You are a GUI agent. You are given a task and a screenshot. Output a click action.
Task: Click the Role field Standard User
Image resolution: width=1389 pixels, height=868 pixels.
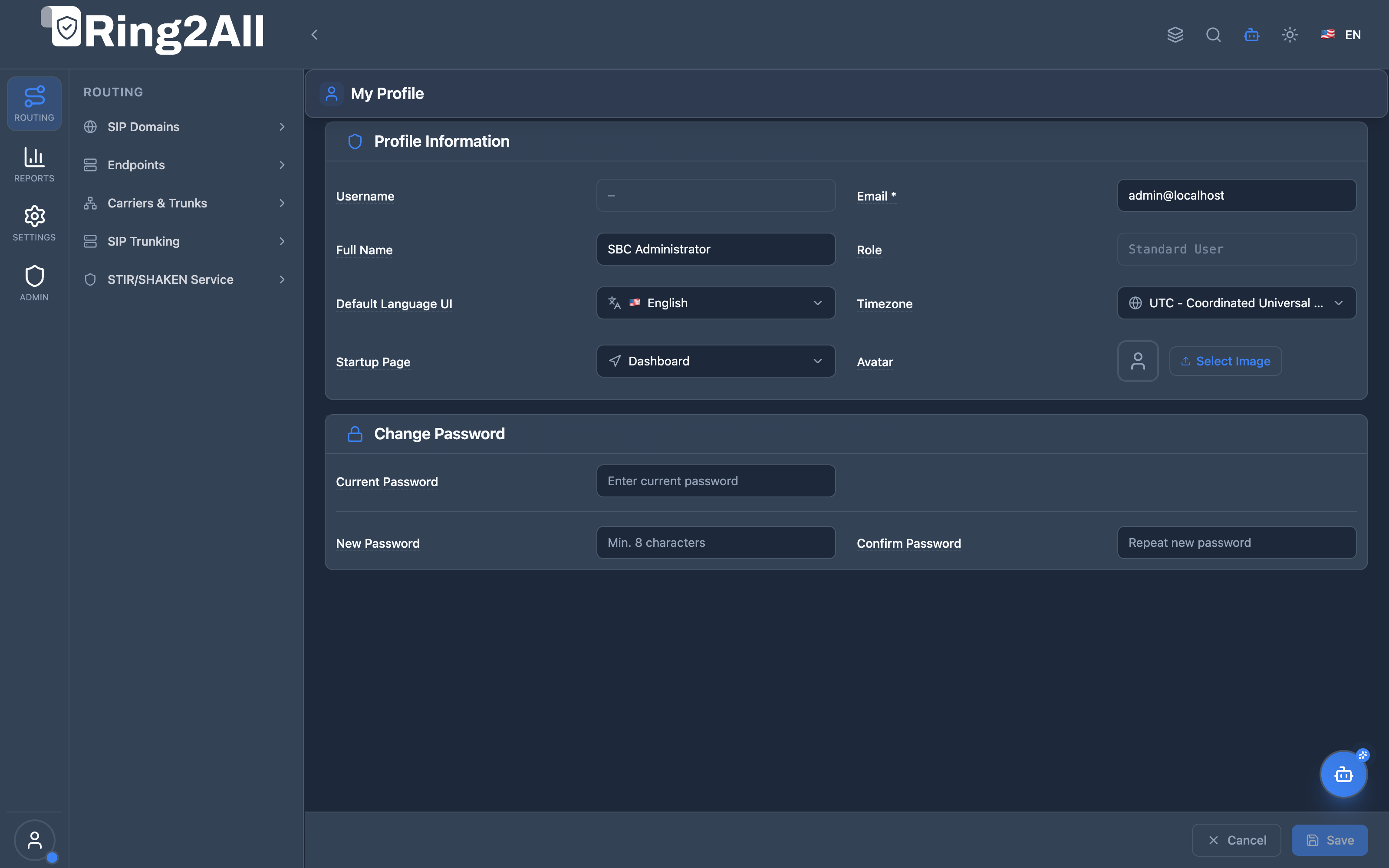pos(1236,249)
